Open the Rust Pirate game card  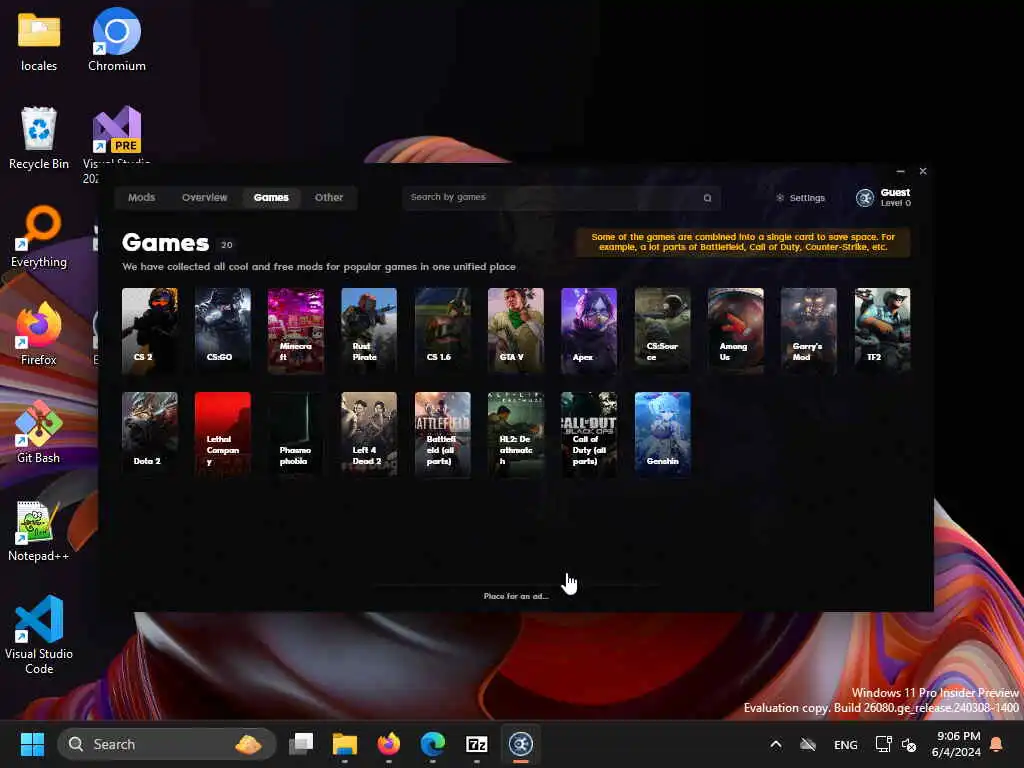[x=369, y=330]
